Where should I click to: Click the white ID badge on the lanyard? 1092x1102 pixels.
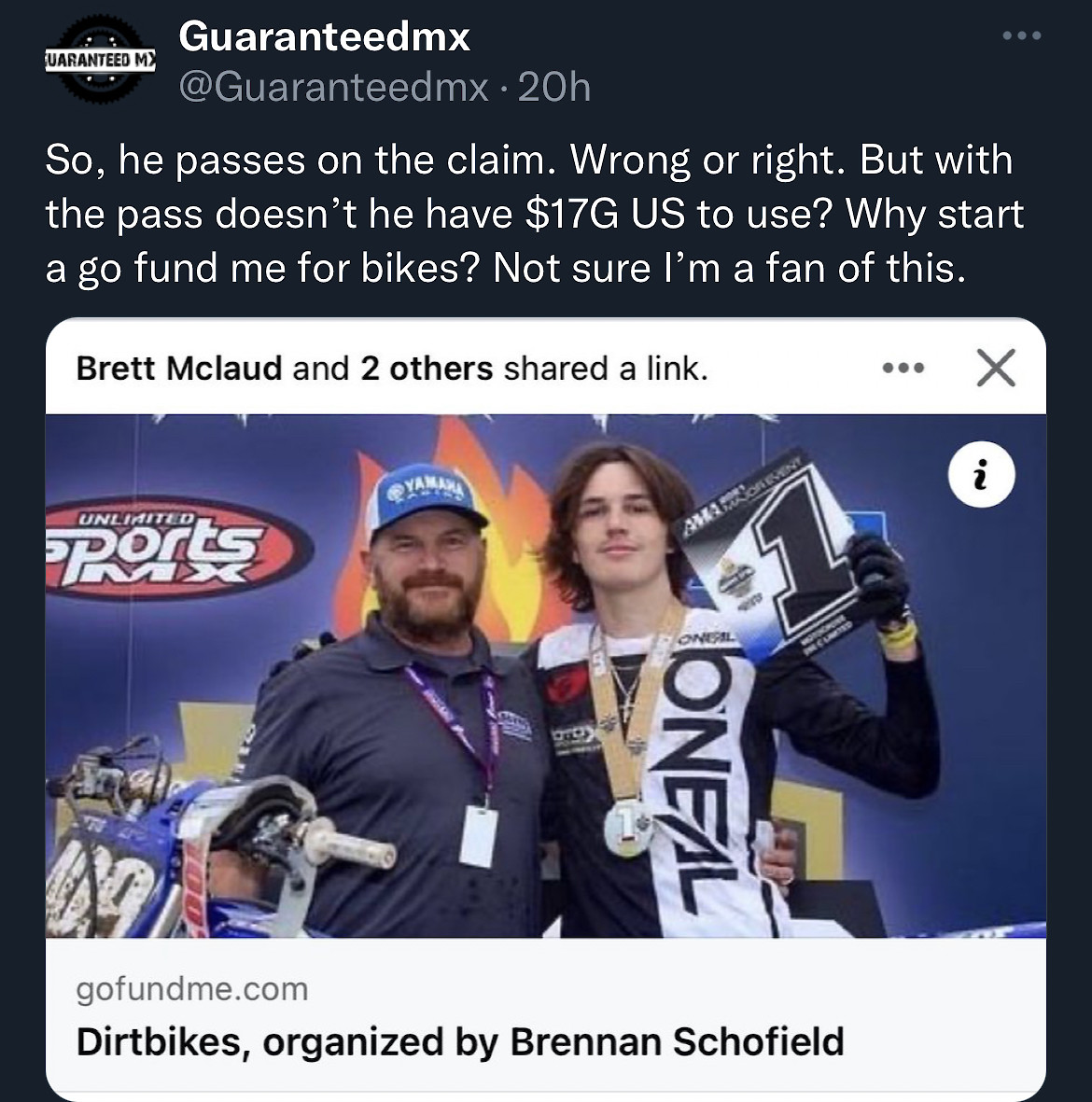pos(479,835)
